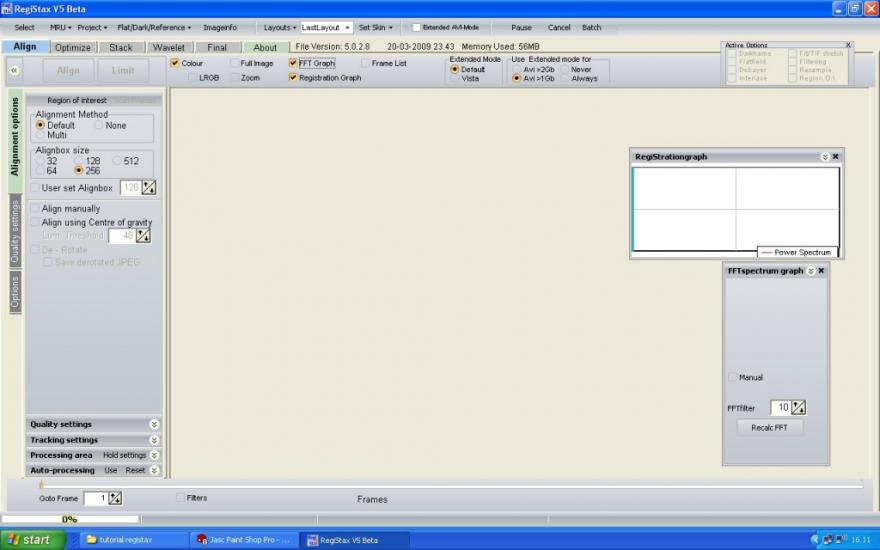Click the Cancel button
The height and width of the screenshot is (550, 880).
coord(559,28)
